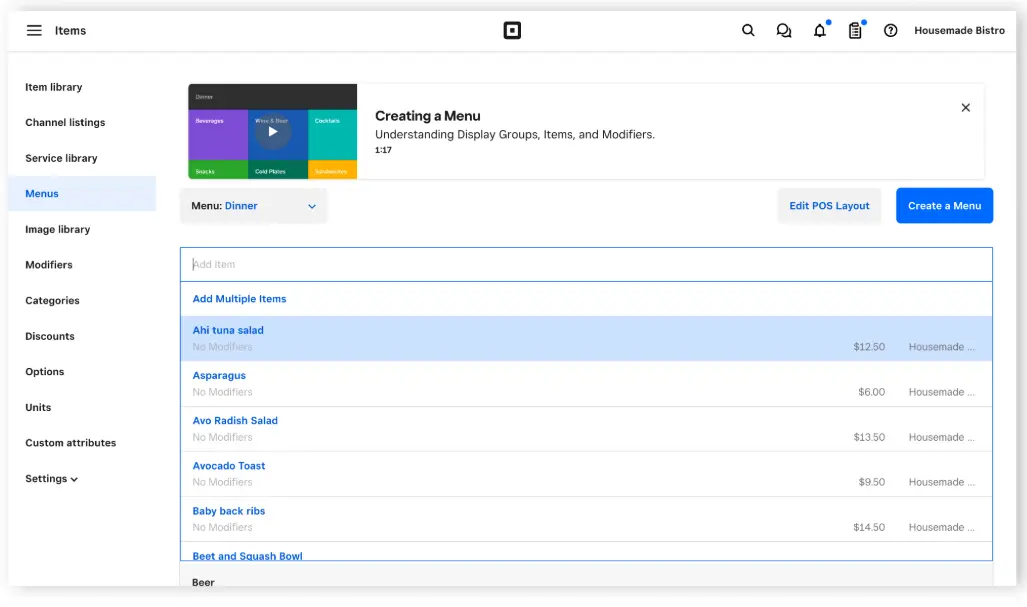Go to Categories
Image resolution: width=1027 pixels, height=607 pixels.
(52, 301)
